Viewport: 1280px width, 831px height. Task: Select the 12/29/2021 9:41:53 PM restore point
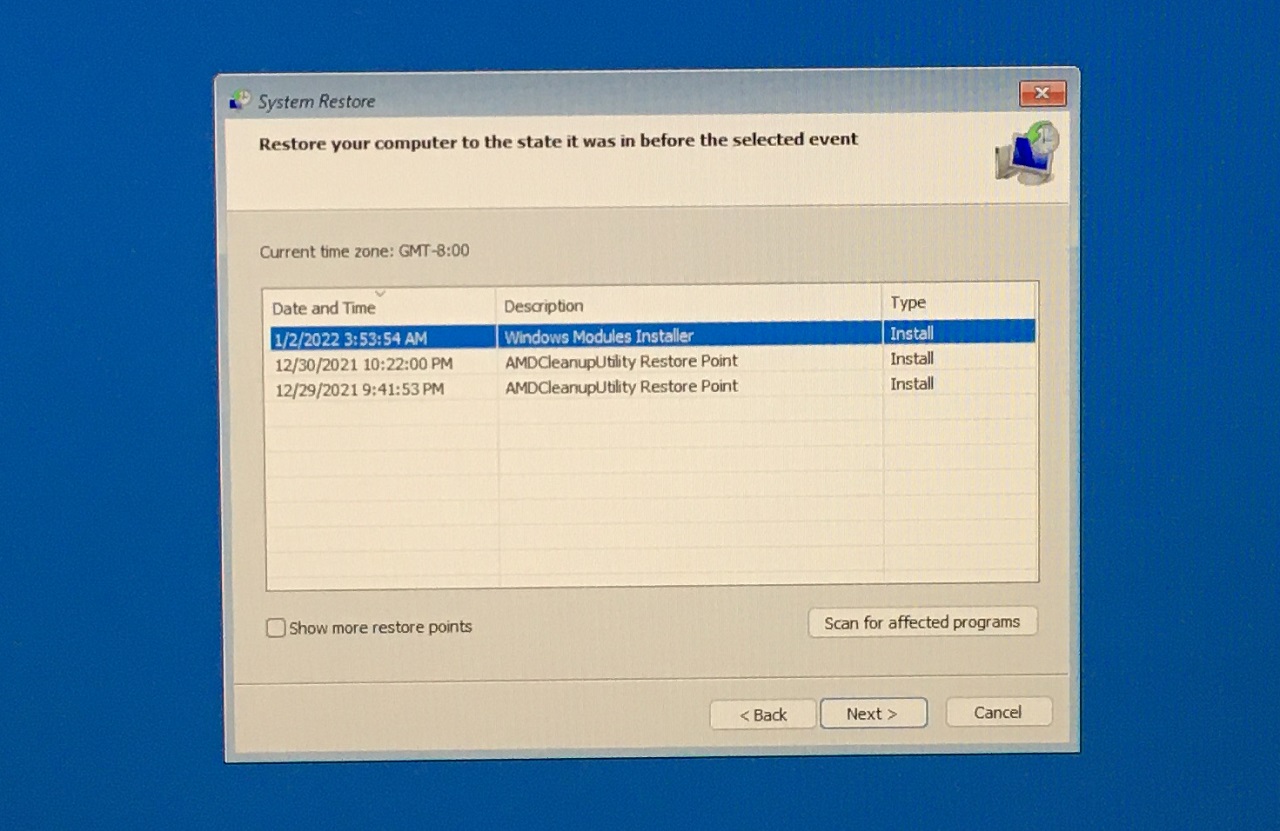[x=359, y=389]
